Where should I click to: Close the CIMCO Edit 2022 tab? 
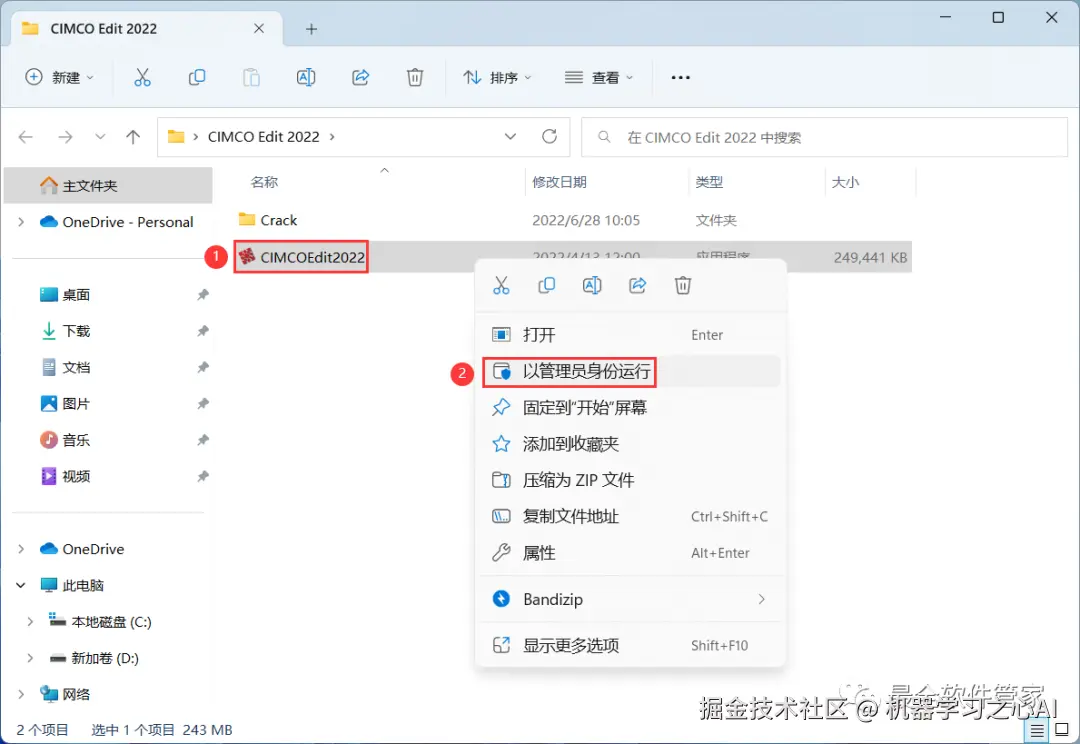(259, 28)
